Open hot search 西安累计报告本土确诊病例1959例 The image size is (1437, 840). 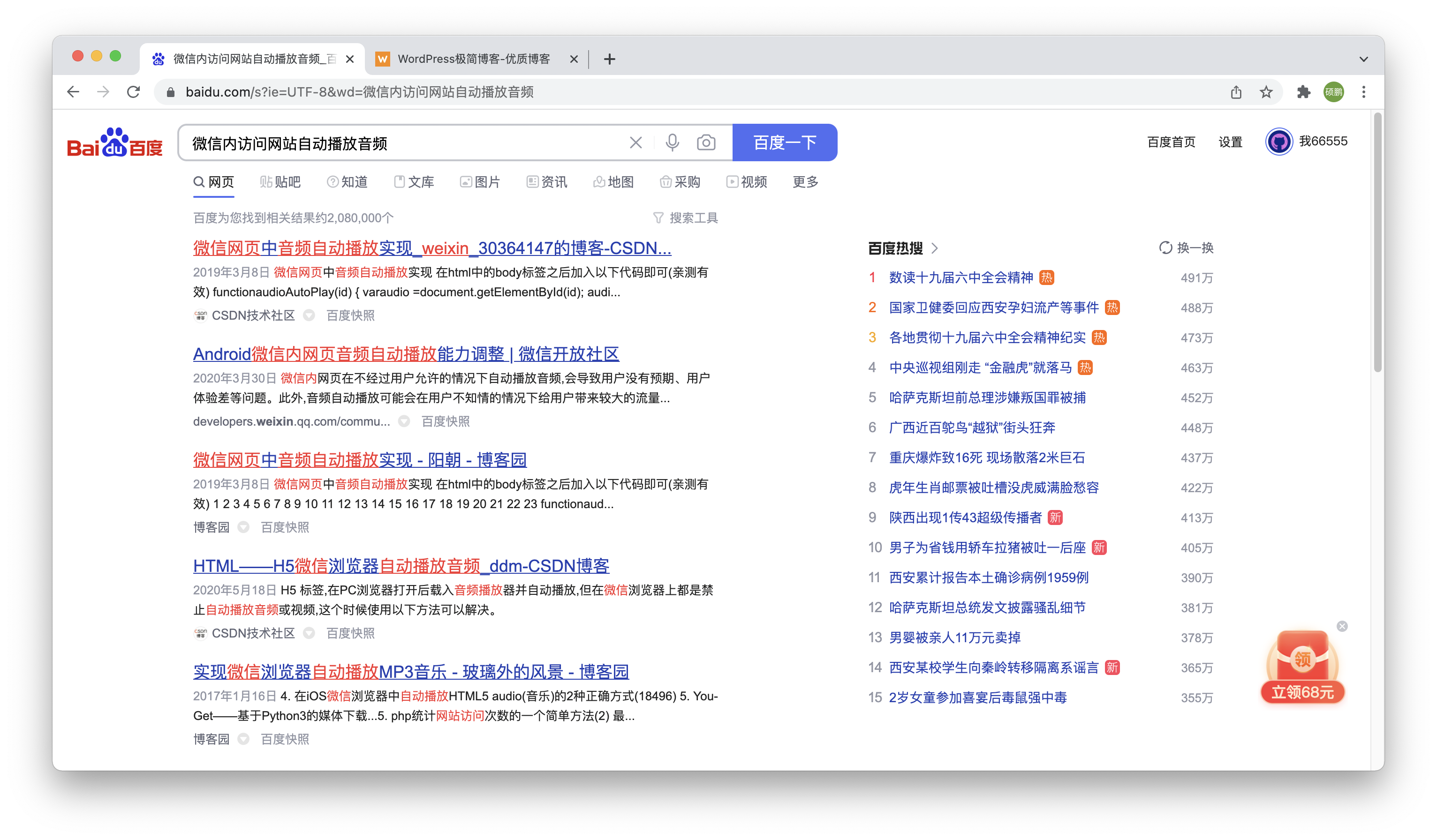click(989, 577)
